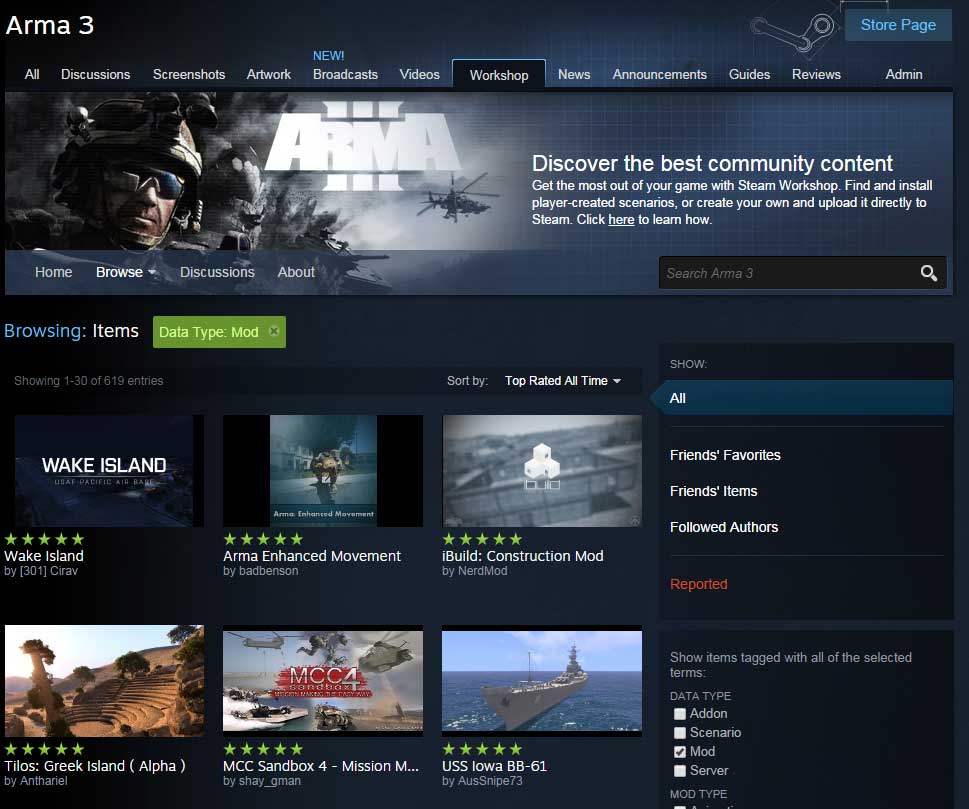Viewport: 969px width, 809px height.
Task: Open author [301] Cirav's profile
Action: coord(49,571)
